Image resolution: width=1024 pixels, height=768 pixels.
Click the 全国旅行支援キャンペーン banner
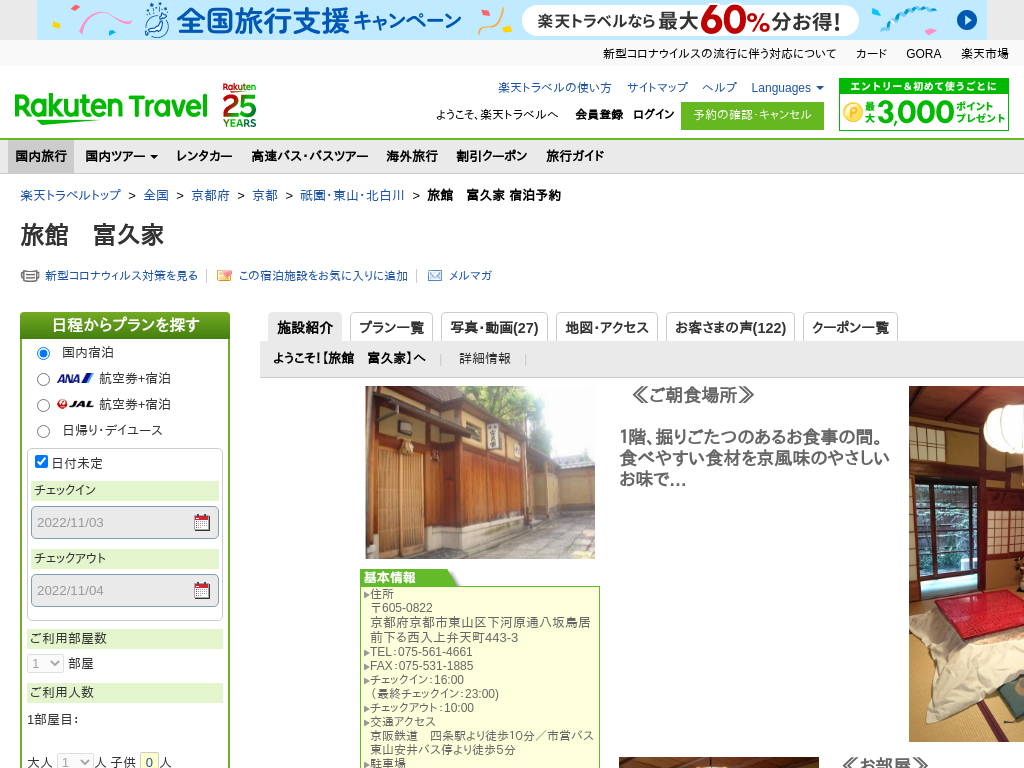point(512,20)
